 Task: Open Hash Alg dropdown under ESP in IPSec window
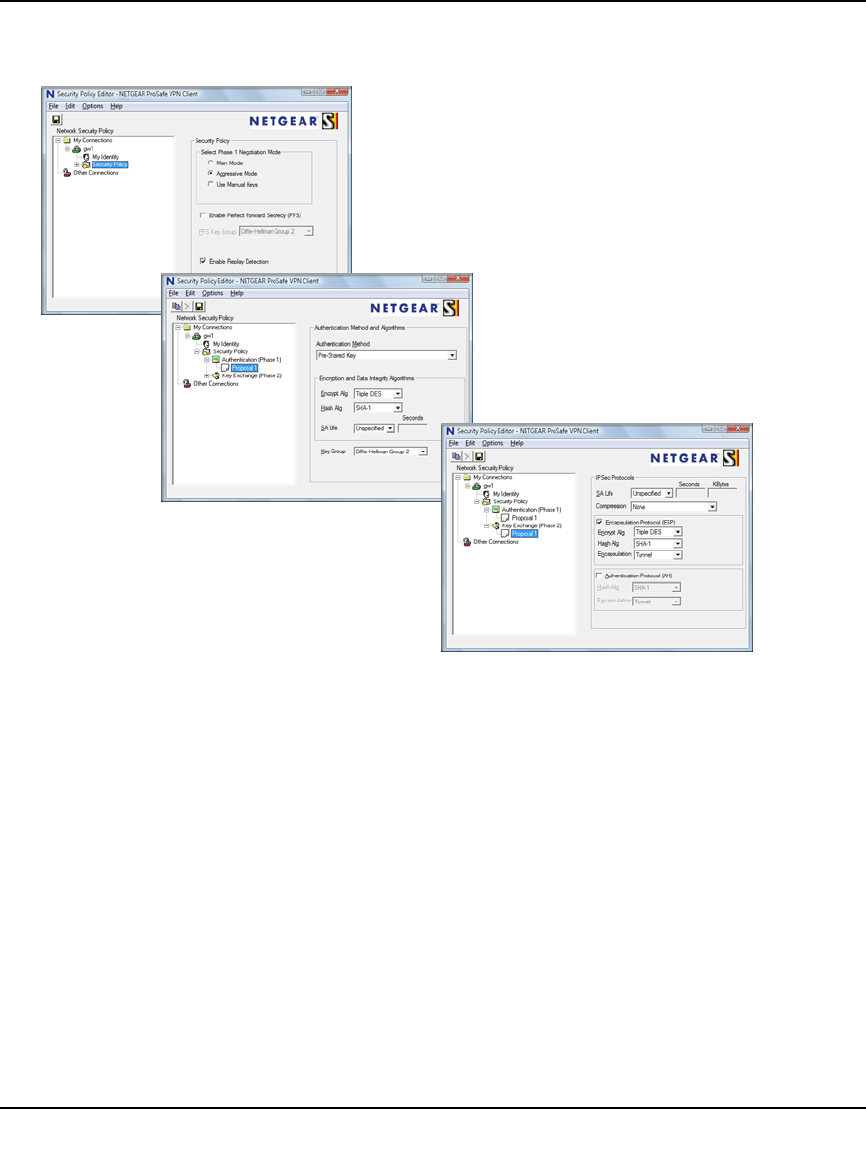pos(658,544)
